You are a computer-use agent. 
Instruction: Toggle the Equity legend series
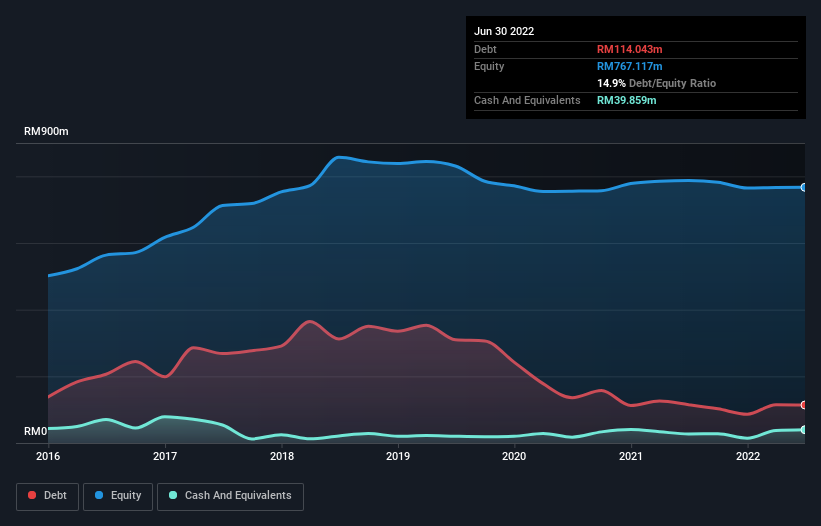pos(118,496)
